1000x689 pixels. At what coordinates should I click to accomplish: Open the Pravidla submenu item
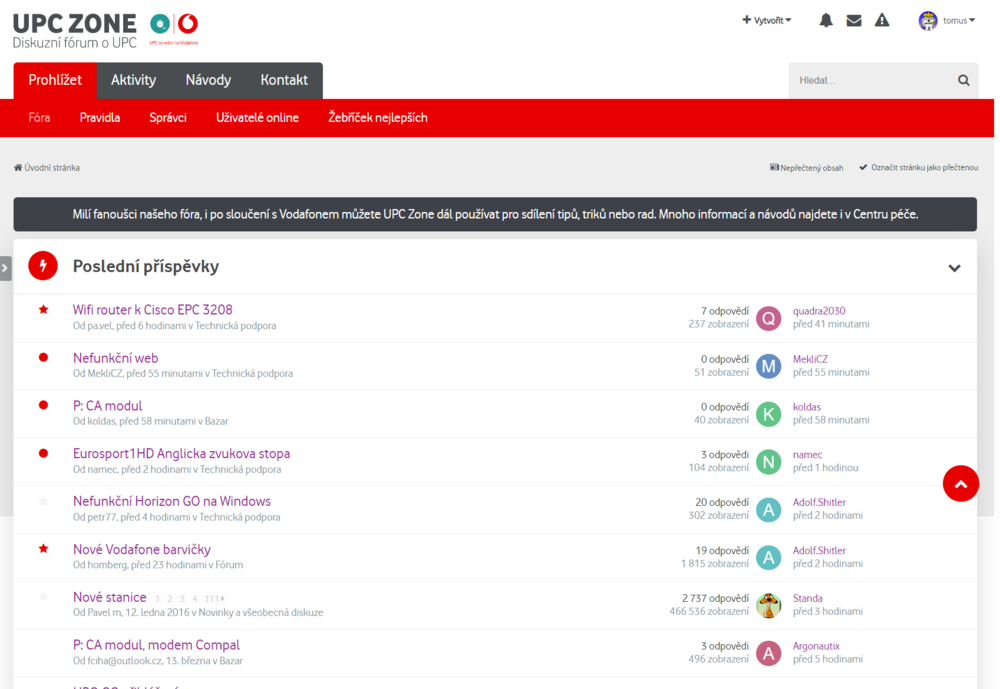coord(99,117)
